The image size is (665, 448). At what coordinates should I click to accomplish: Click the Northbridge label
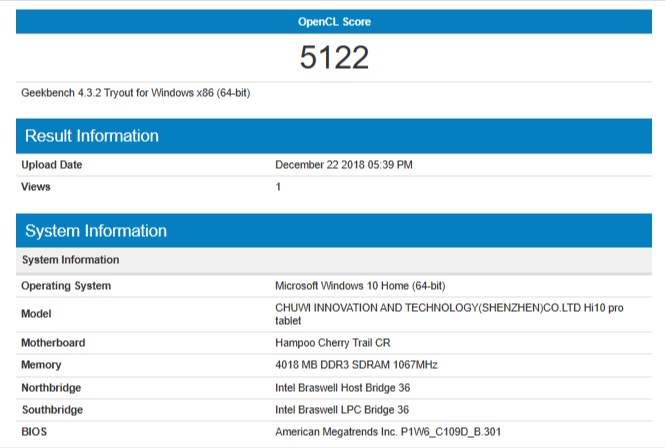51,388
